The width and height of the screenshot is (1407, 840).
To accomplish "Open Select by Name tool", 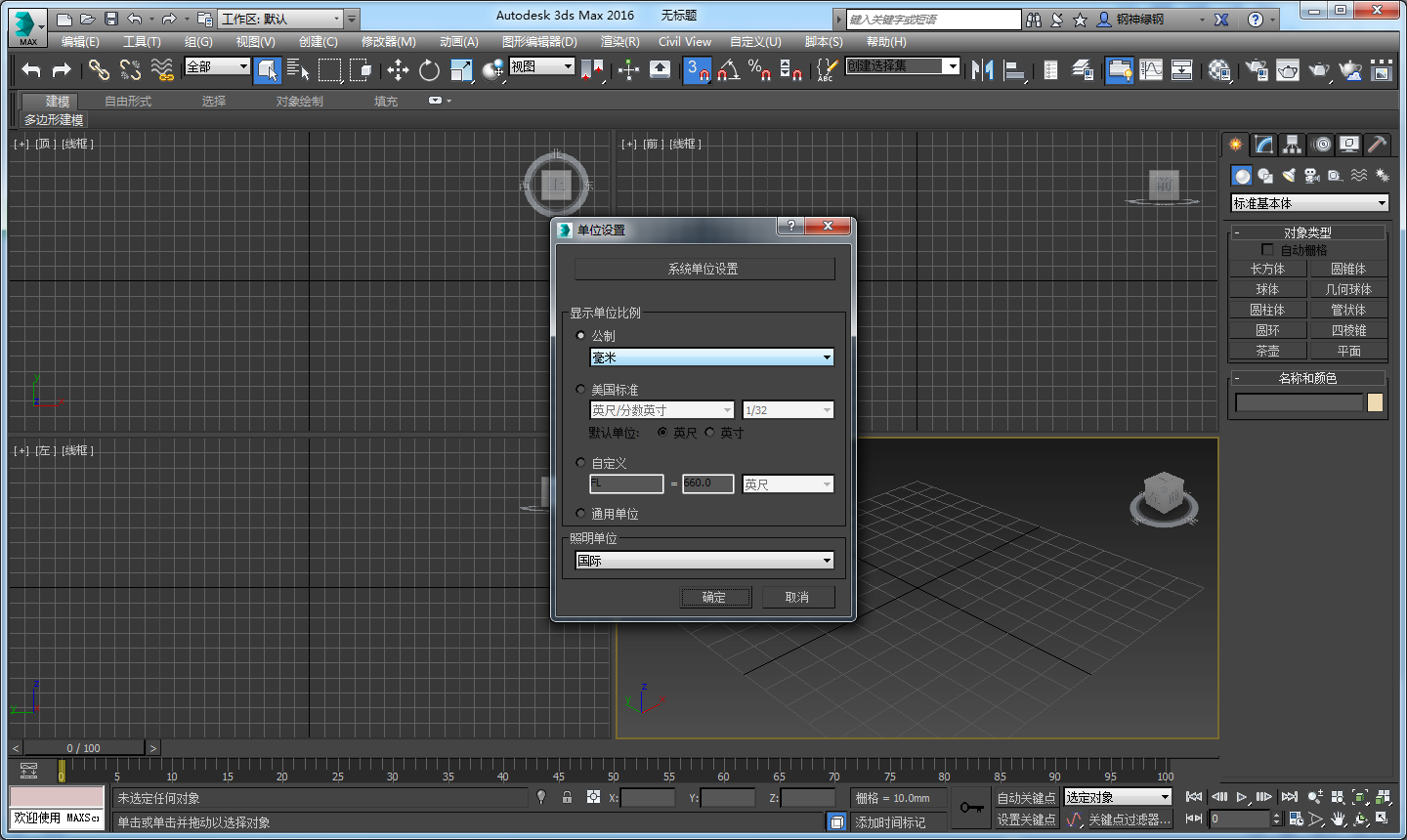I will coord(298,69).
